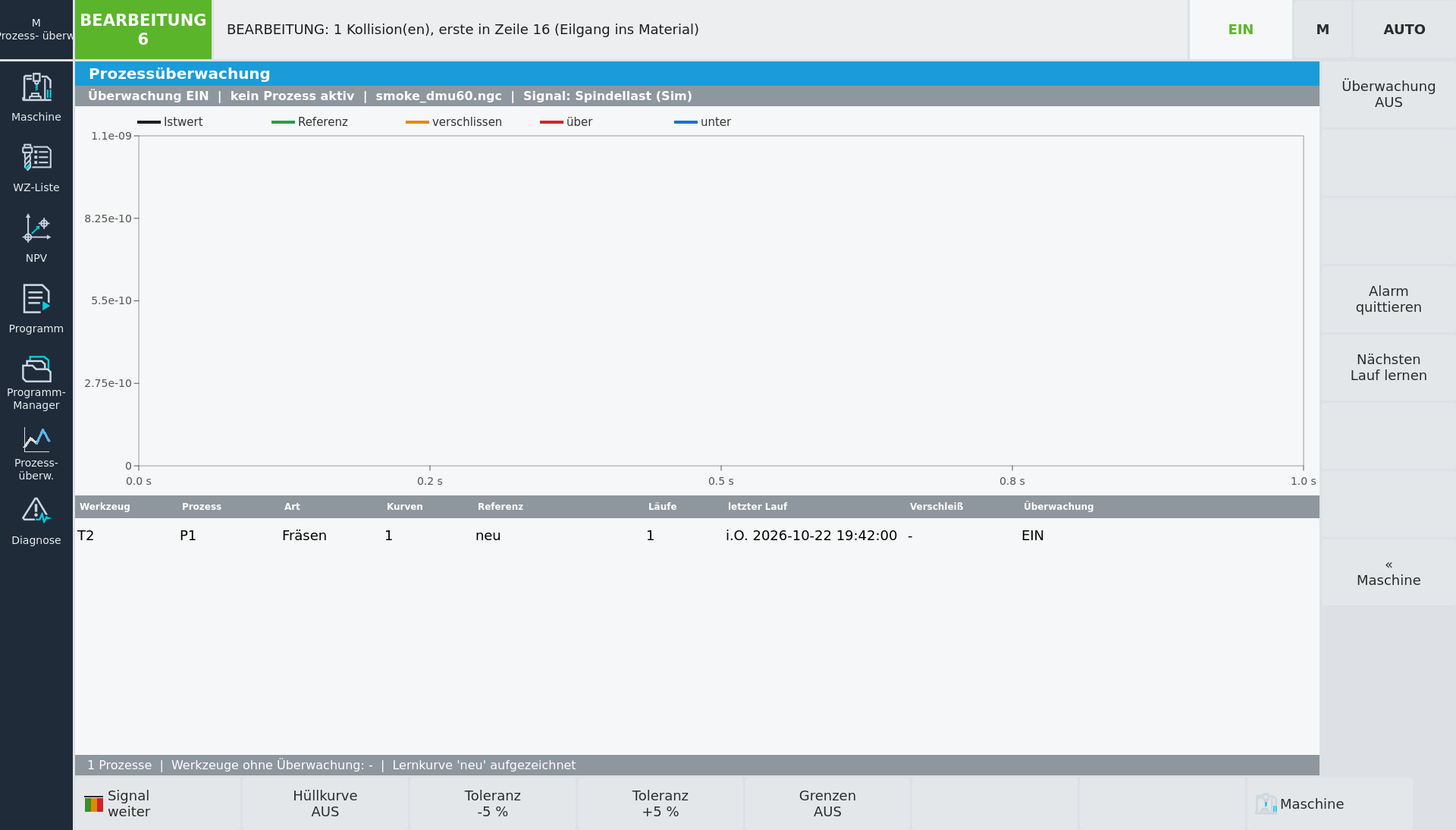Select the M mode button
Screen dimensions: 1456x830
tap(1323, 30)
